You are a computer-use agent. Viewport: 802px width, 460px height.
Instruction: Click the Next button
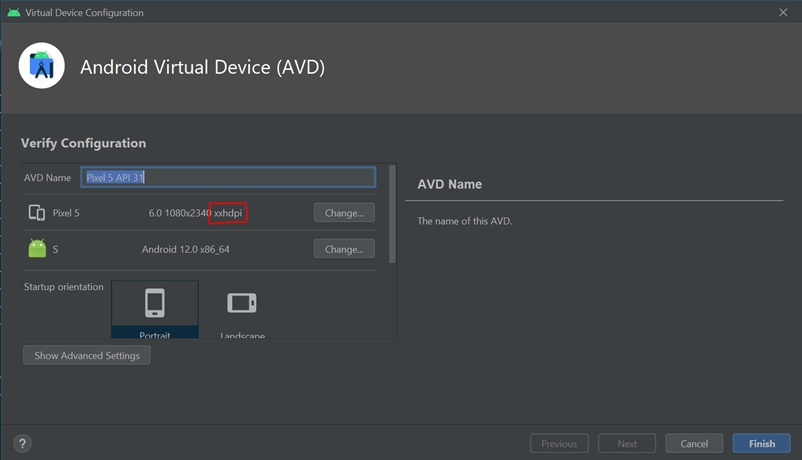(627, 444)
